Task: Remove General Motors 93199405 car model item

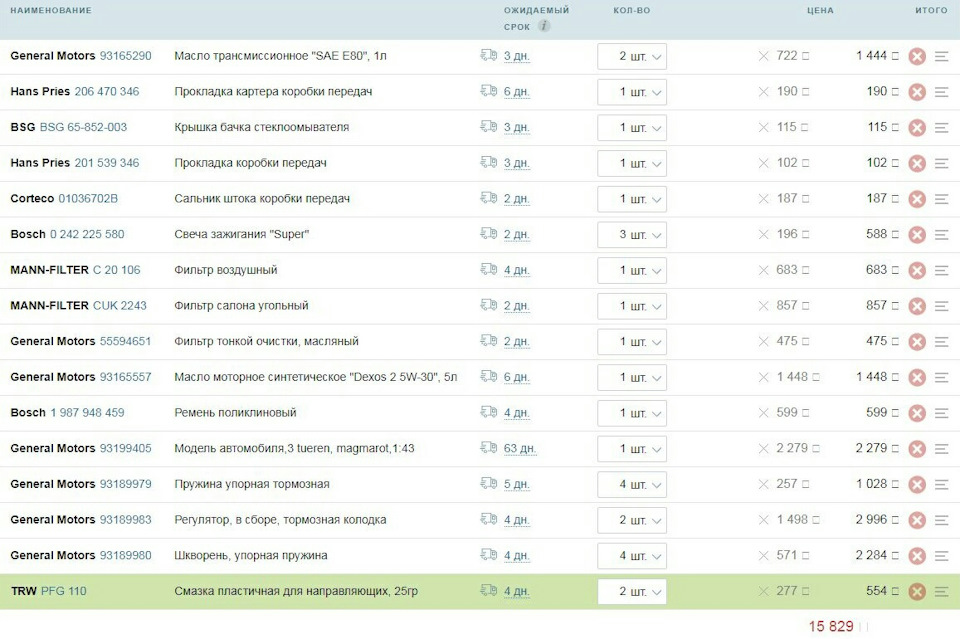Action: pos(917,449)
